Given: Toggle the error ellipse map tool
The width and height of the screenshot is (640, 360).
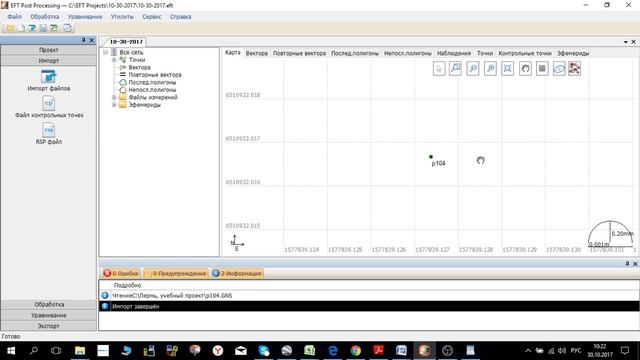Looking at the screenshot, I should 559,69.
